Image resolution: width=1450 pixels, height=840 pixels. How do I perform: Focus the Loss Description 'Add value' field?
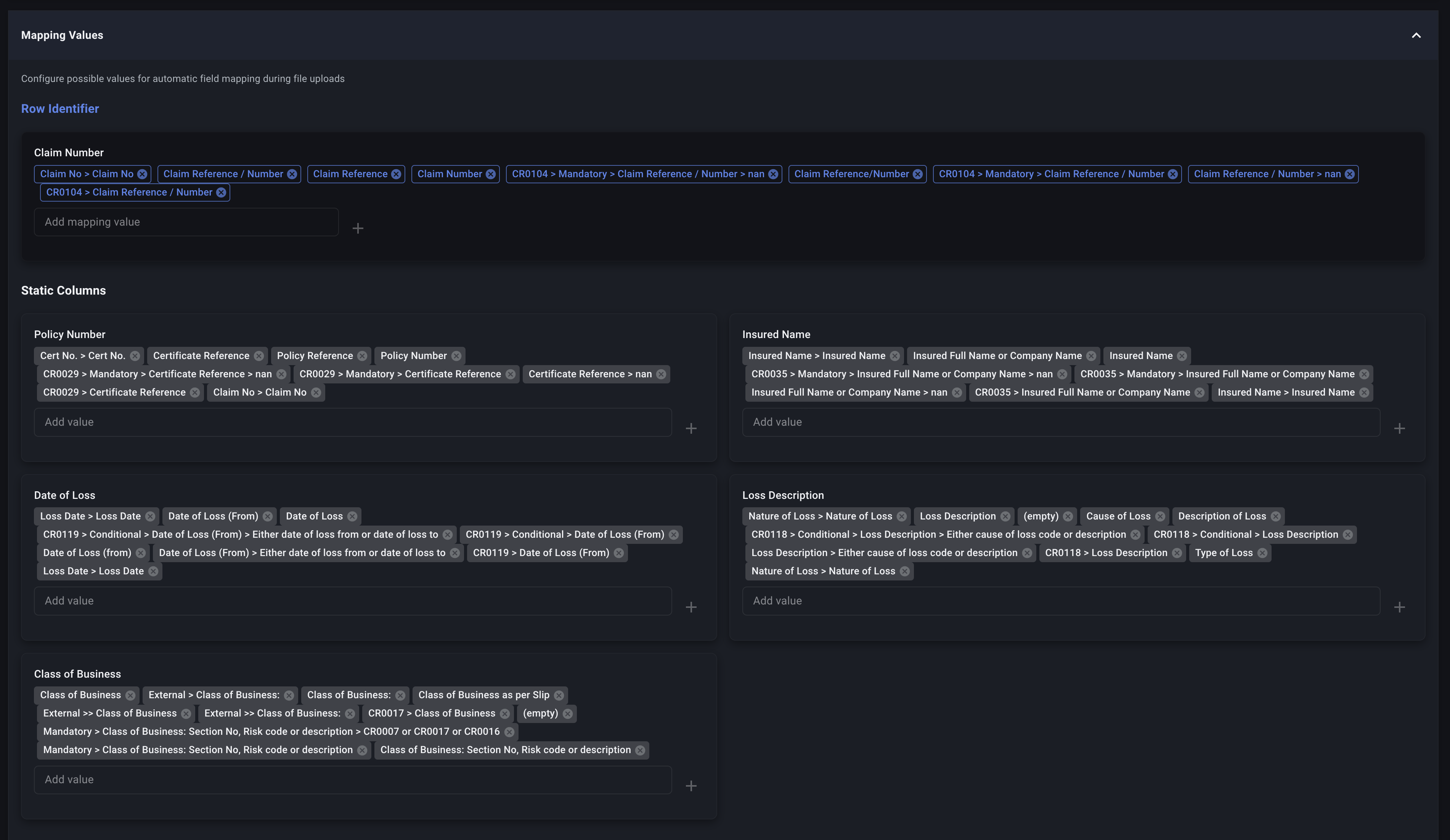1060,601
